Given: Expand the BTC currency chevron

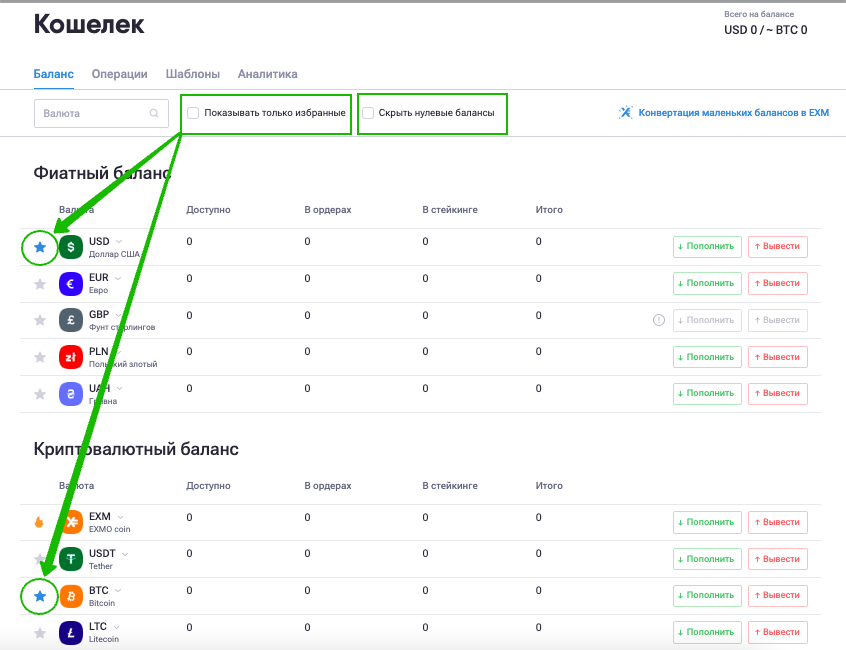Looking at the screenshot, I should click(118, 591).
